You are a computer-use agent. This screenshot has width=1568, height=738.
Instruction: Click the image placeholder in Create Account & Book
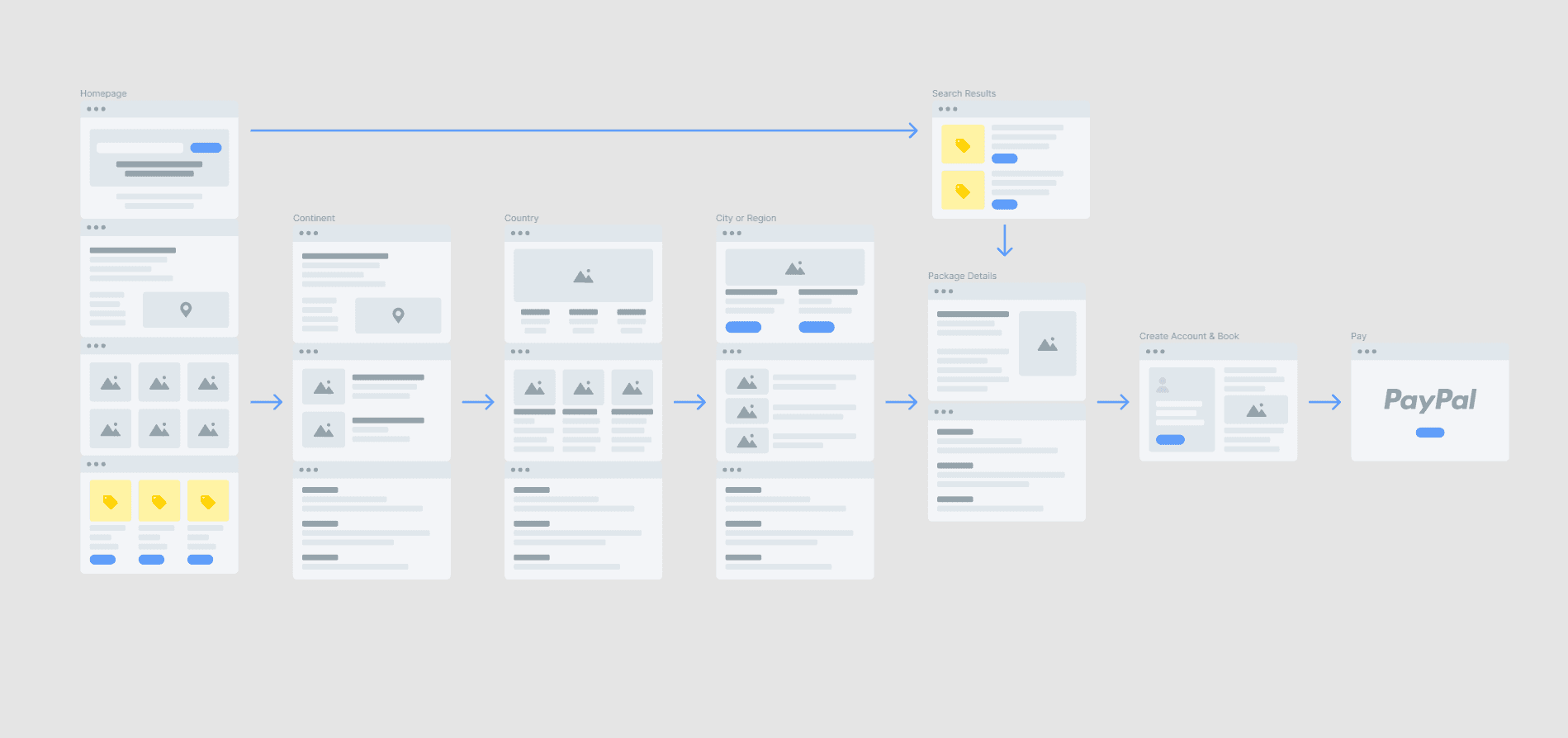1256,409
